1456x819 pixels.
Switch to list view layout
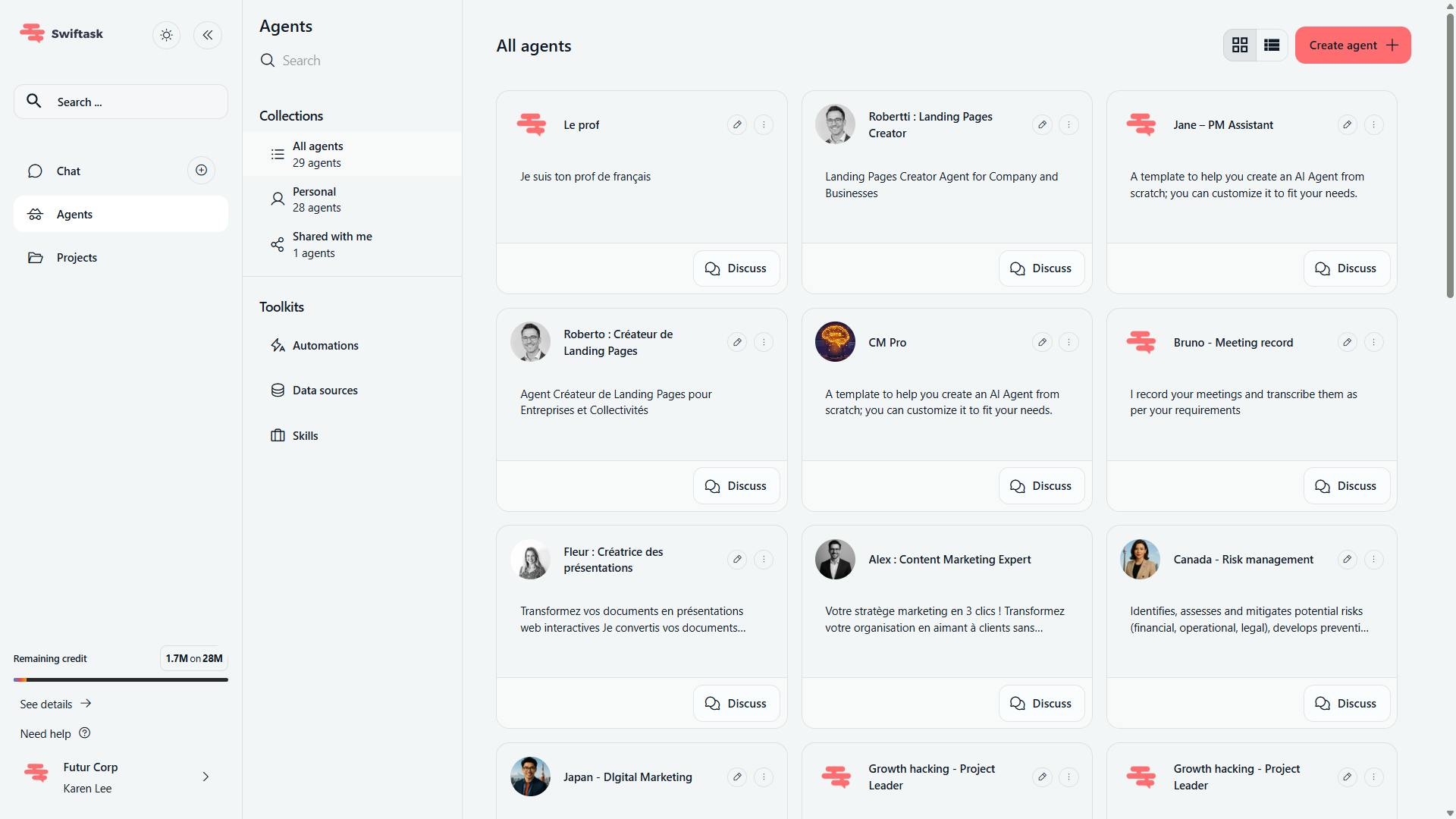[x=1272, y=45]
